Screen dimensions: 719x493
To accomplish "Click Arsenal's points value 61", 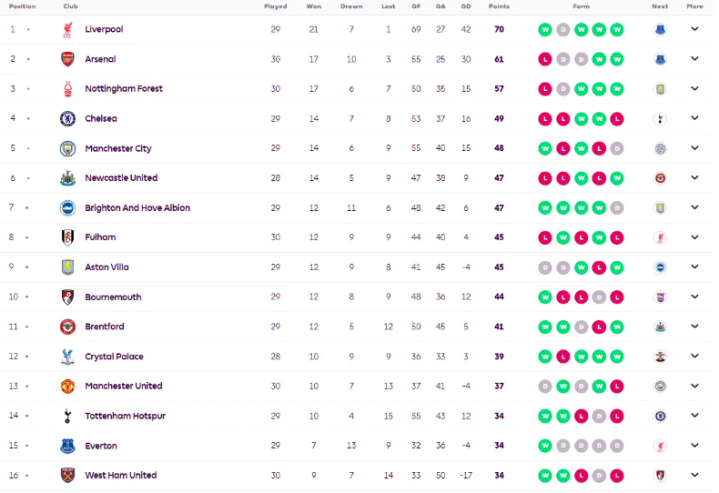I will click(x=499, y=59).
